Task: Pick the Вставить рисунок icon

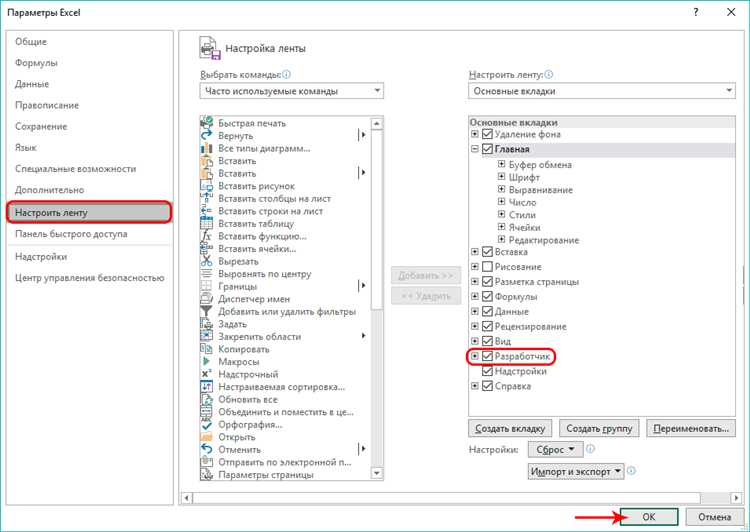Action: coord(207,186)
